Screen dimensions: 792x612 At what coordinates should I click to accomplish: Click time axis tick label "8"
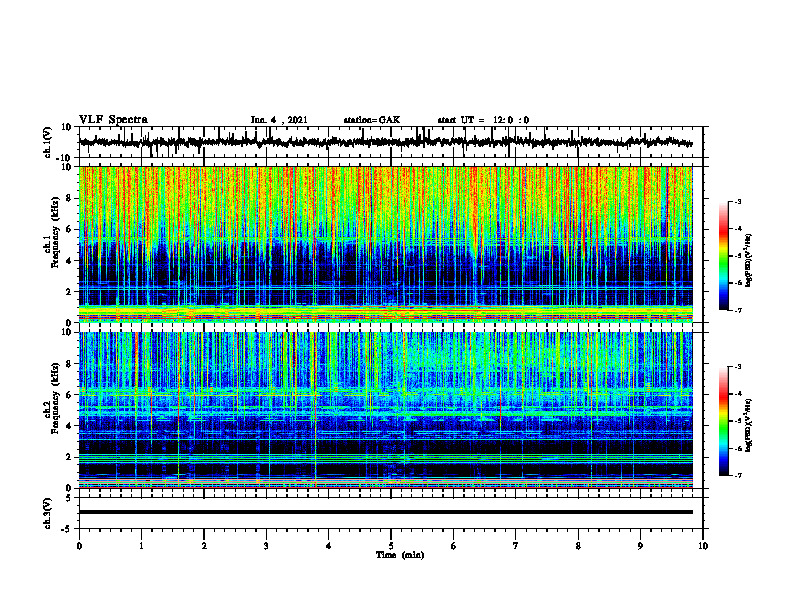click(578, 546)
